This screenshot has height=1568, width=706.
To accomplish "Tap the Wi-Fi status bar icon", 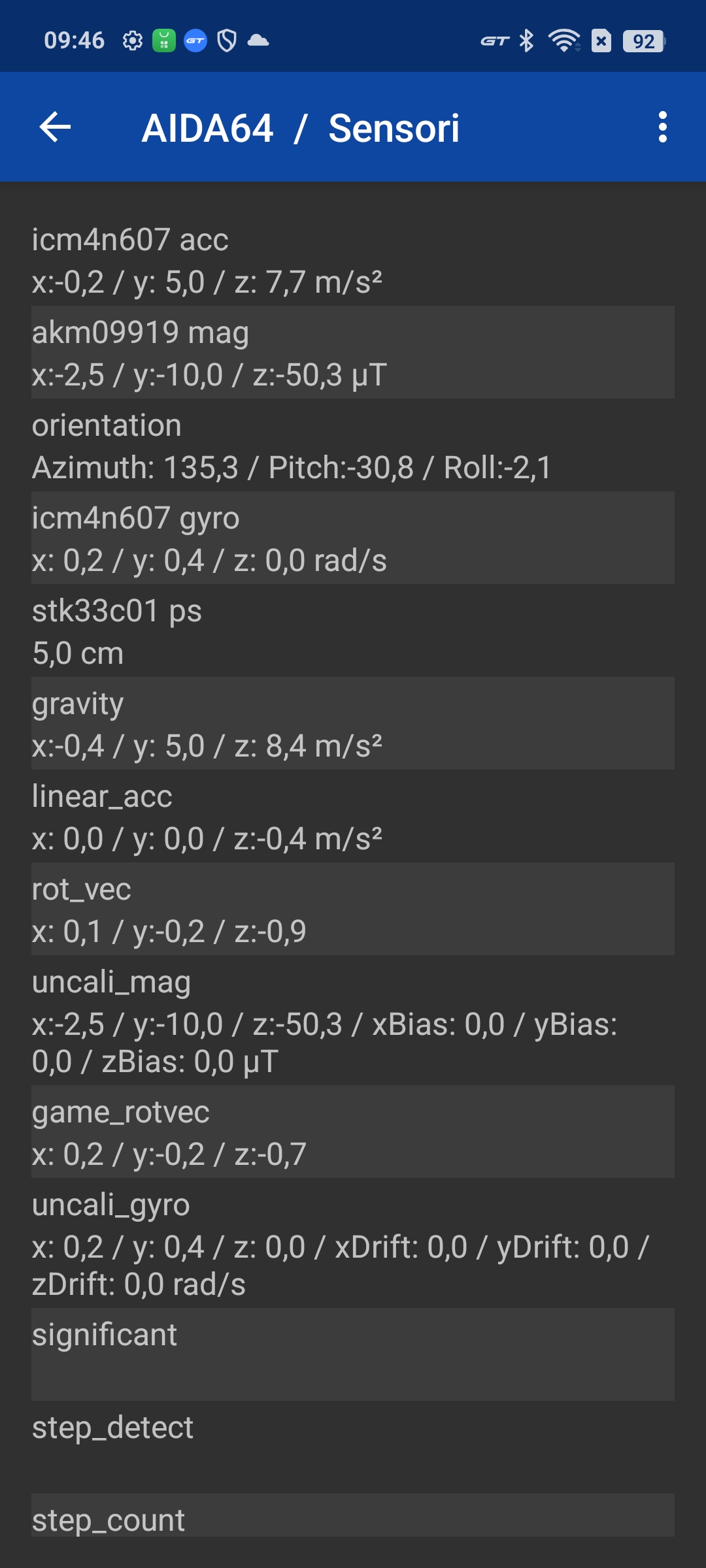I will tap(564, 41).
